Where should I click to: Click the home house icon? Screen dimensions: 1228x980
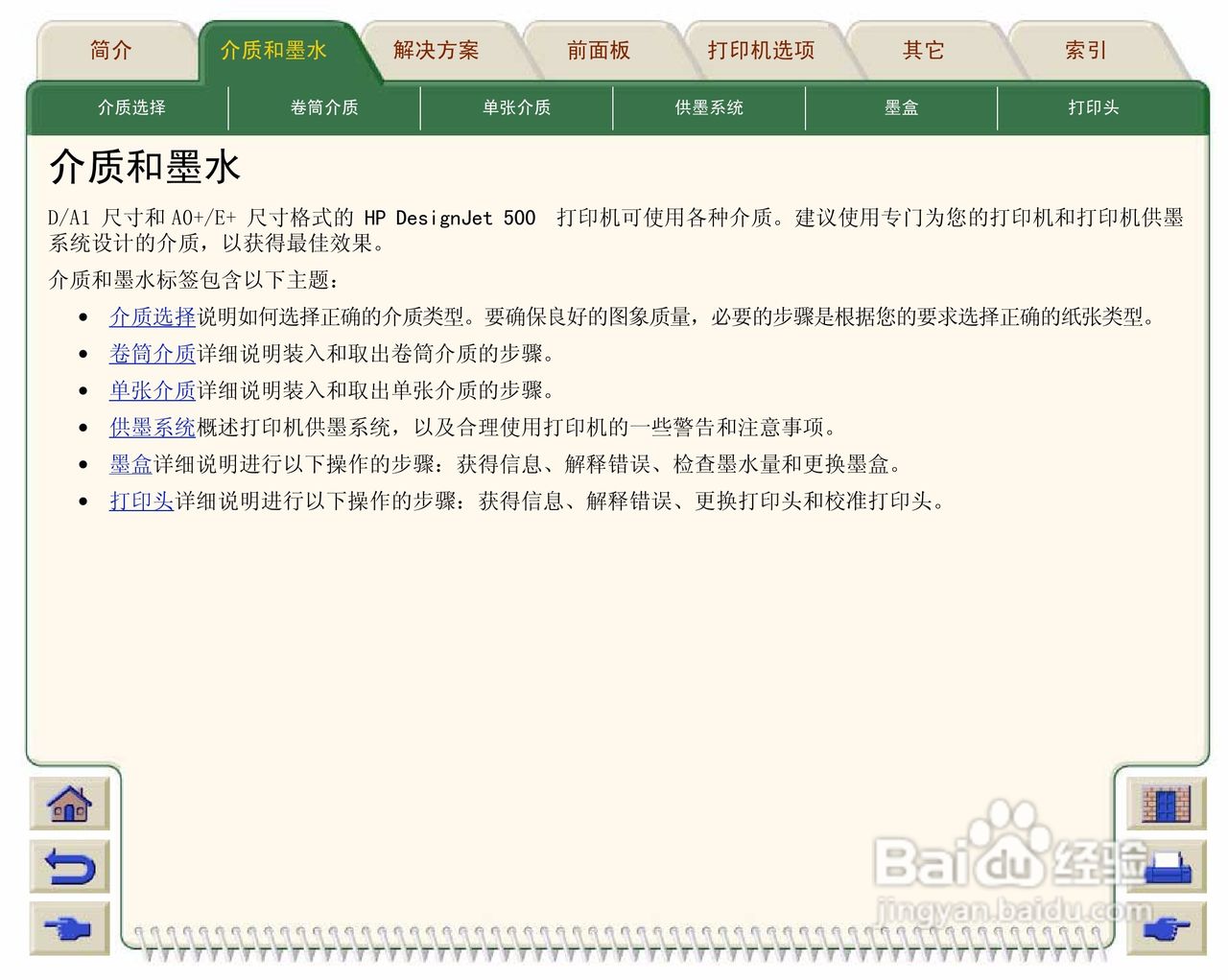69,804
